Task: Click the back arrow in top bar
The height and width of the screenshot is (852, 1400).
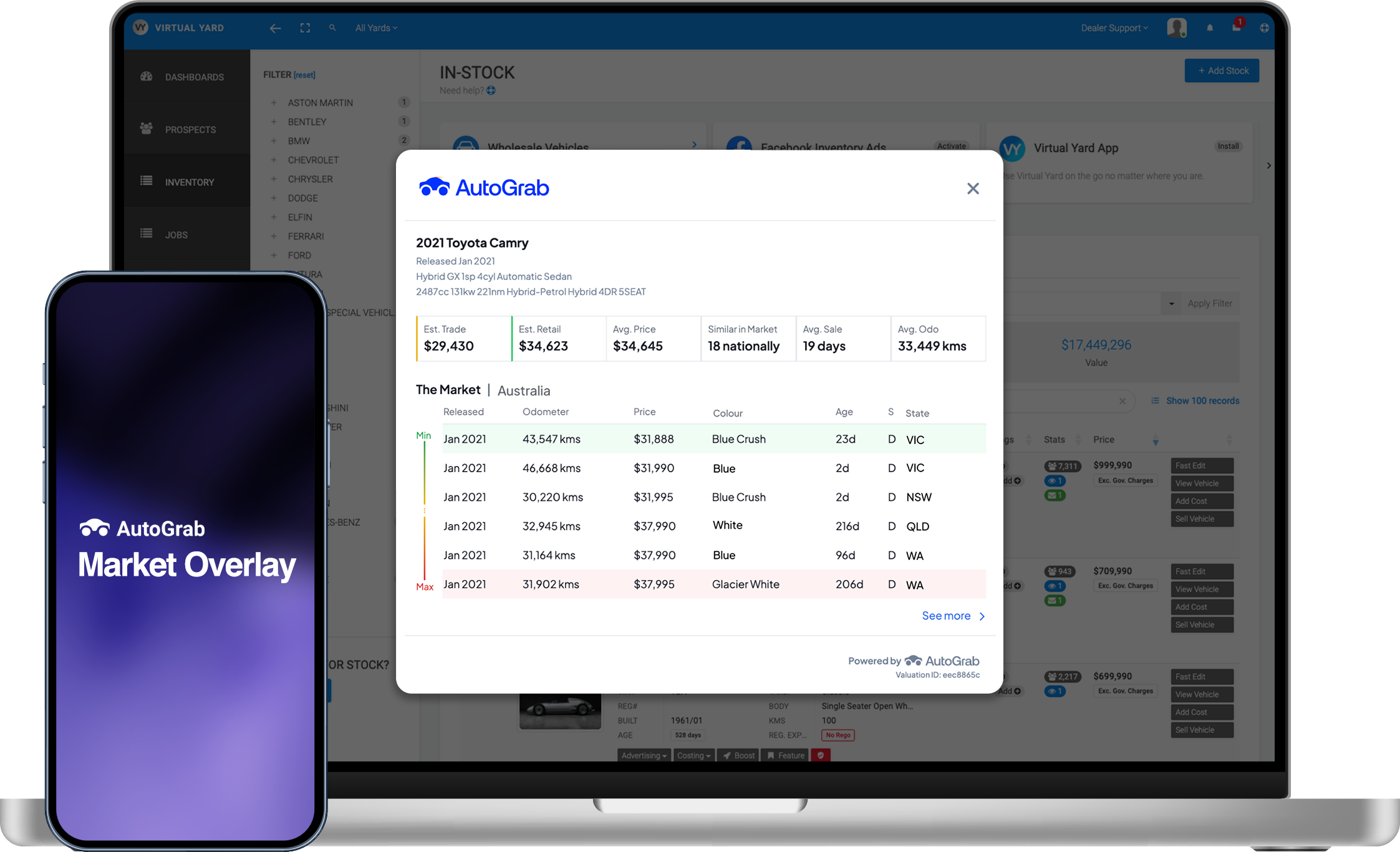Action: coord(275,28)
